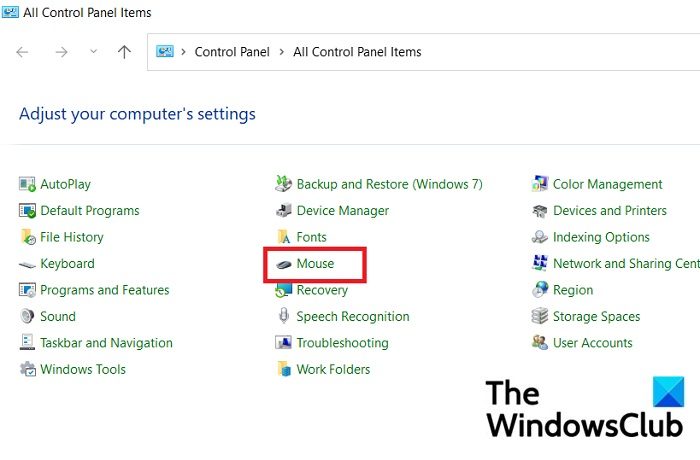Open the Speech Recognition link
The height and width of the screenshot is (460, 700).
click(x=353, y=316)
